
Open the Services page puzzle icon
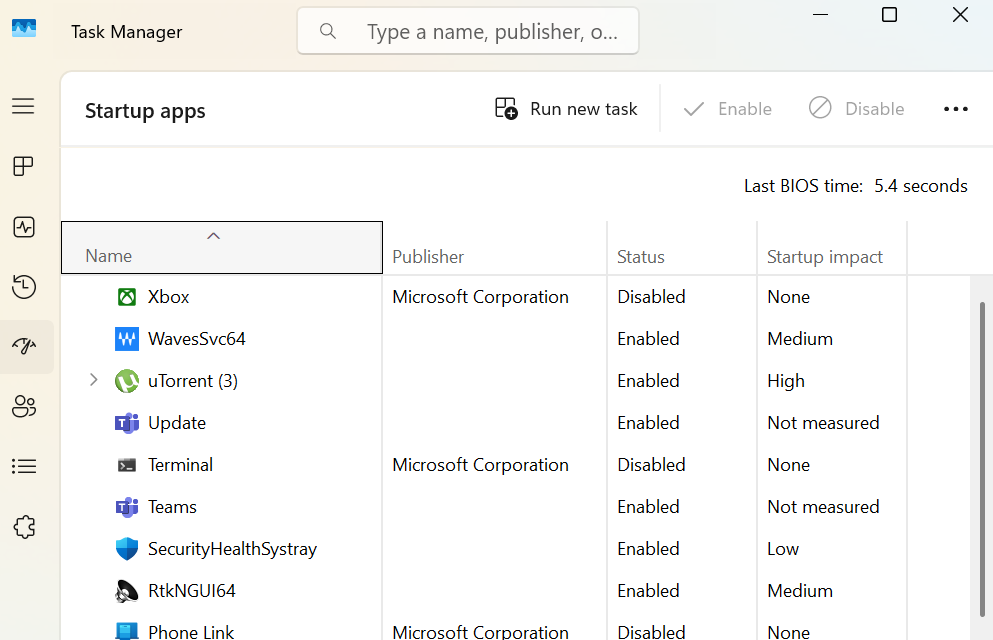(x=23, y=527)
